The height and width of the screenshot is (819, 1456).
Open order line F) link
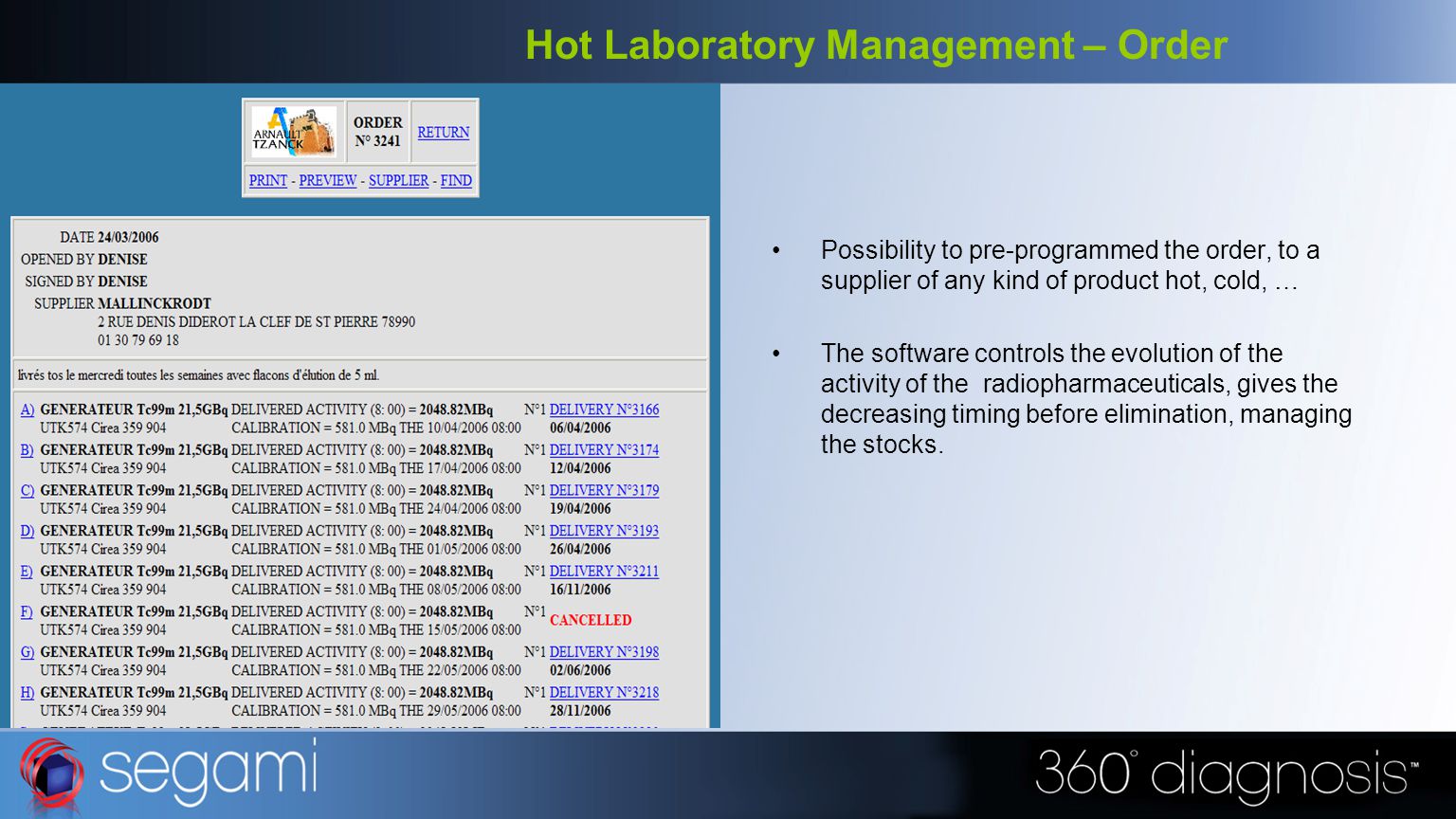tap(27, 611)
